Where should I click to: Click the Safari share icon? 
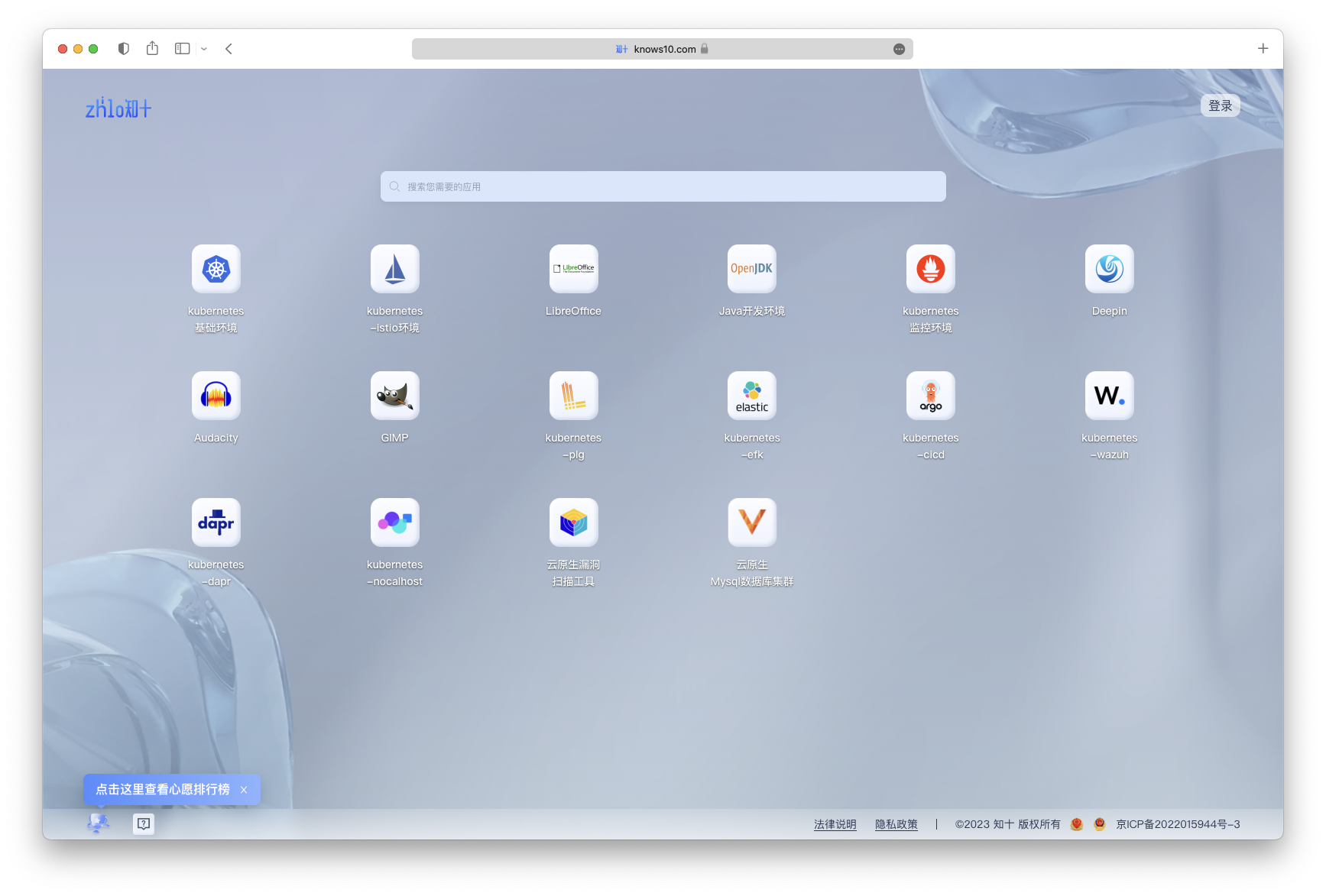coord(153,48)
